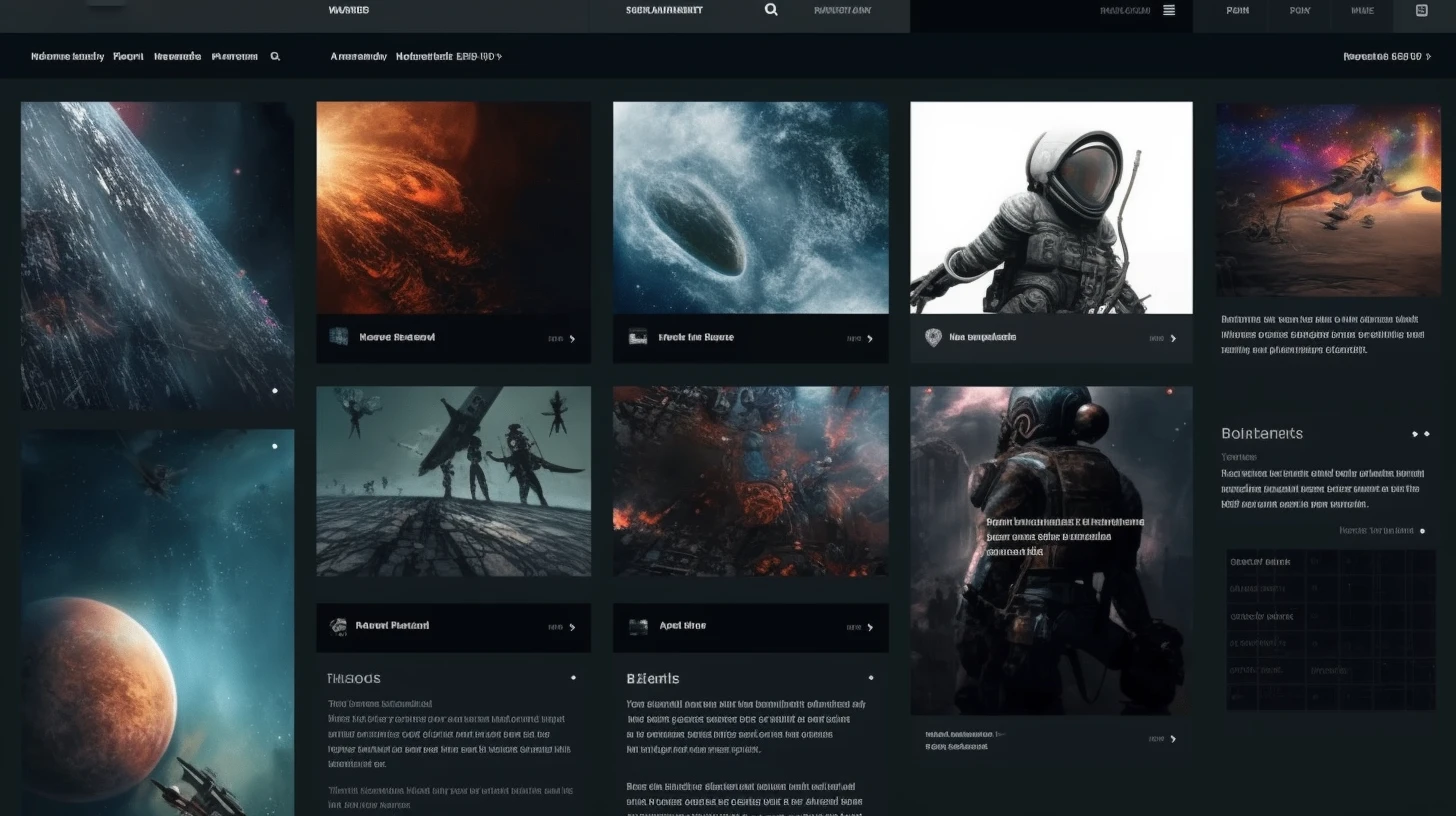Toggle the dot next to the Bžlemls heading
Viewport: 1456px width, 816px height.
point(871,678)
